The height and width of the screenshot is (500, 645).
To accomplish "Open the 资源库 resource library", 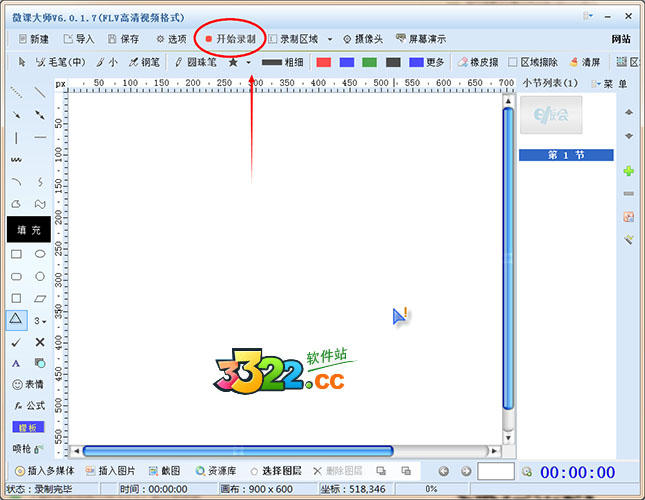I will click(216, 471).
